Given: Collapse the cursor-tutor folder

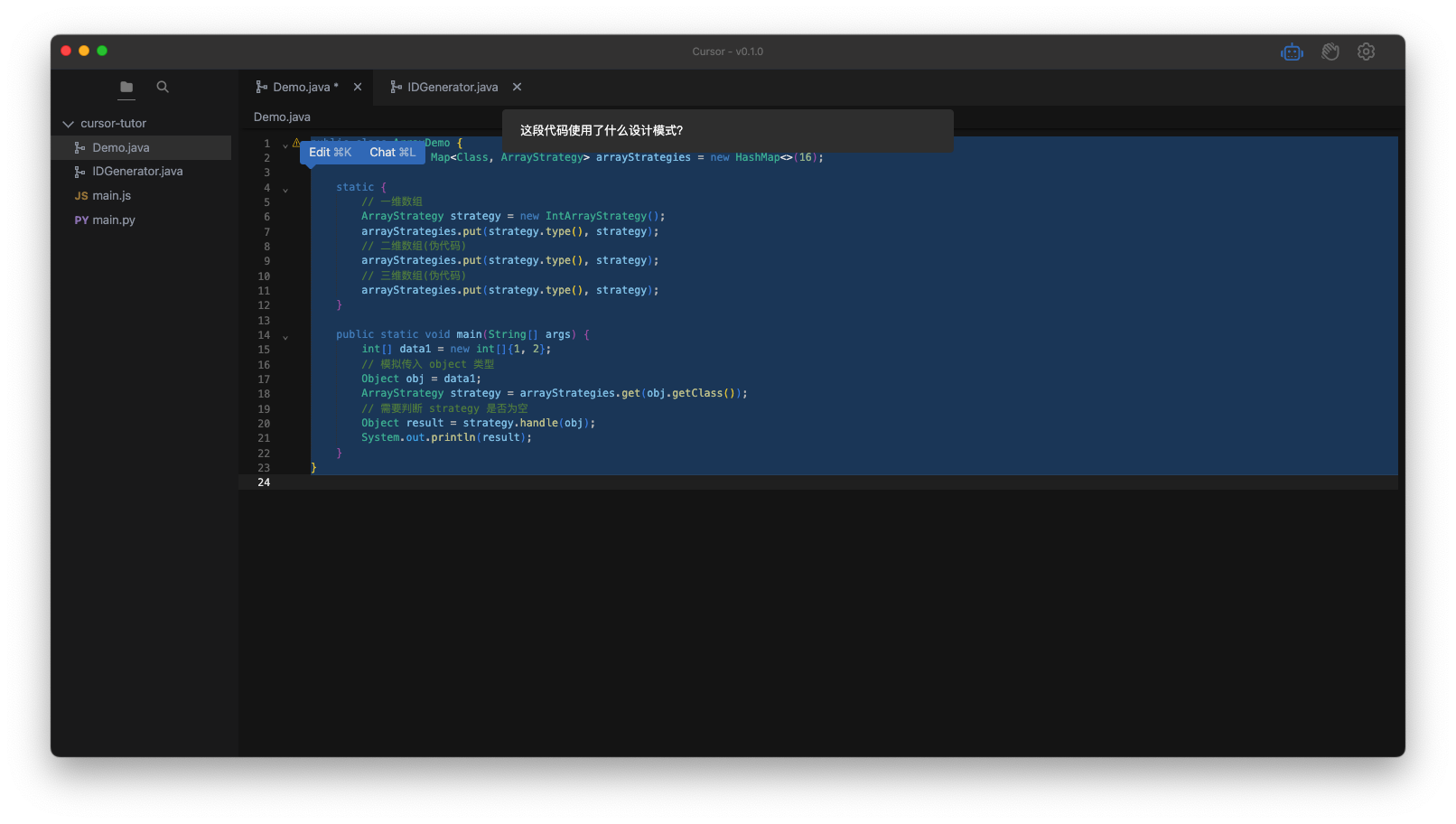Looking at the screenshot, I should pos(69,124).
